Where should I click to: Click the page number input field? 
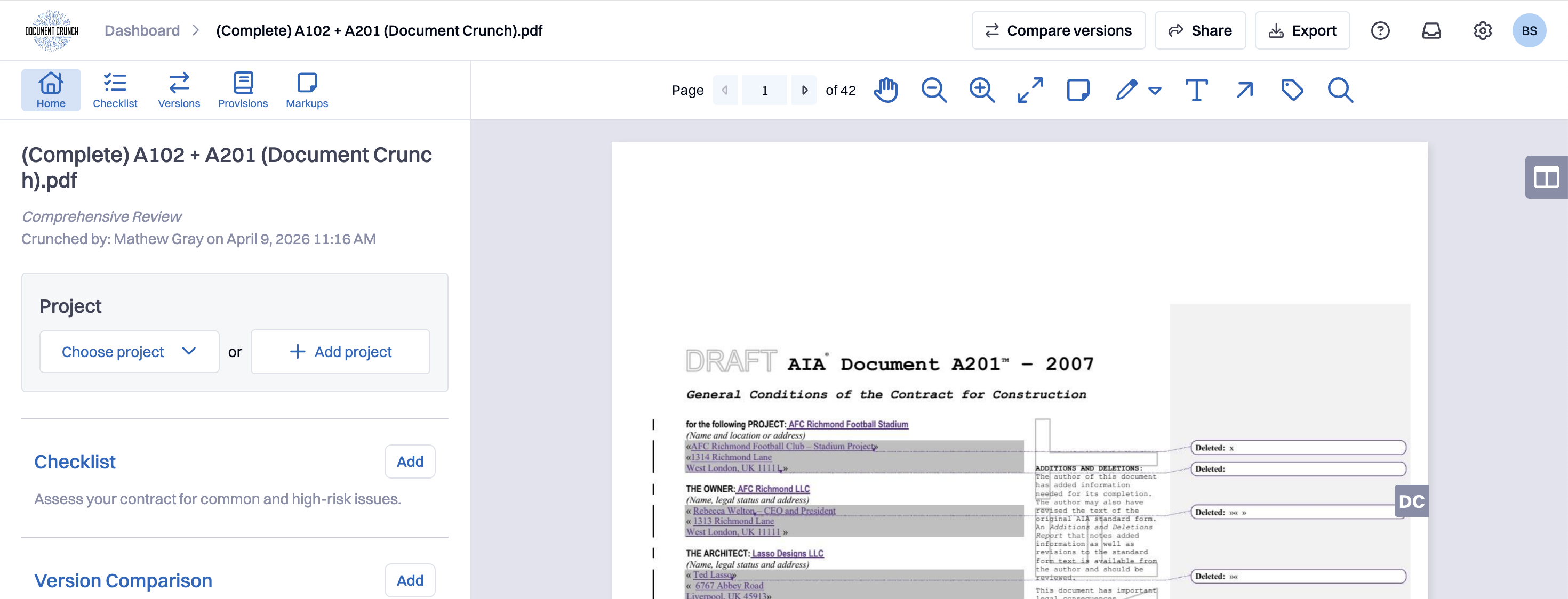764,90
